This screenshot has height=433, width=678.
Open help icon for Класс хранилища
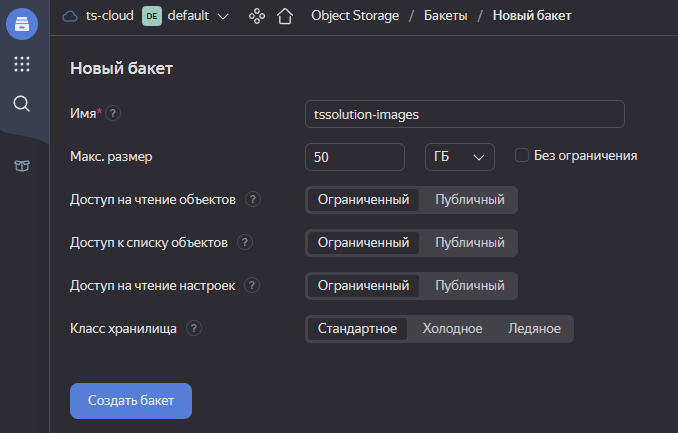[194, 328]
